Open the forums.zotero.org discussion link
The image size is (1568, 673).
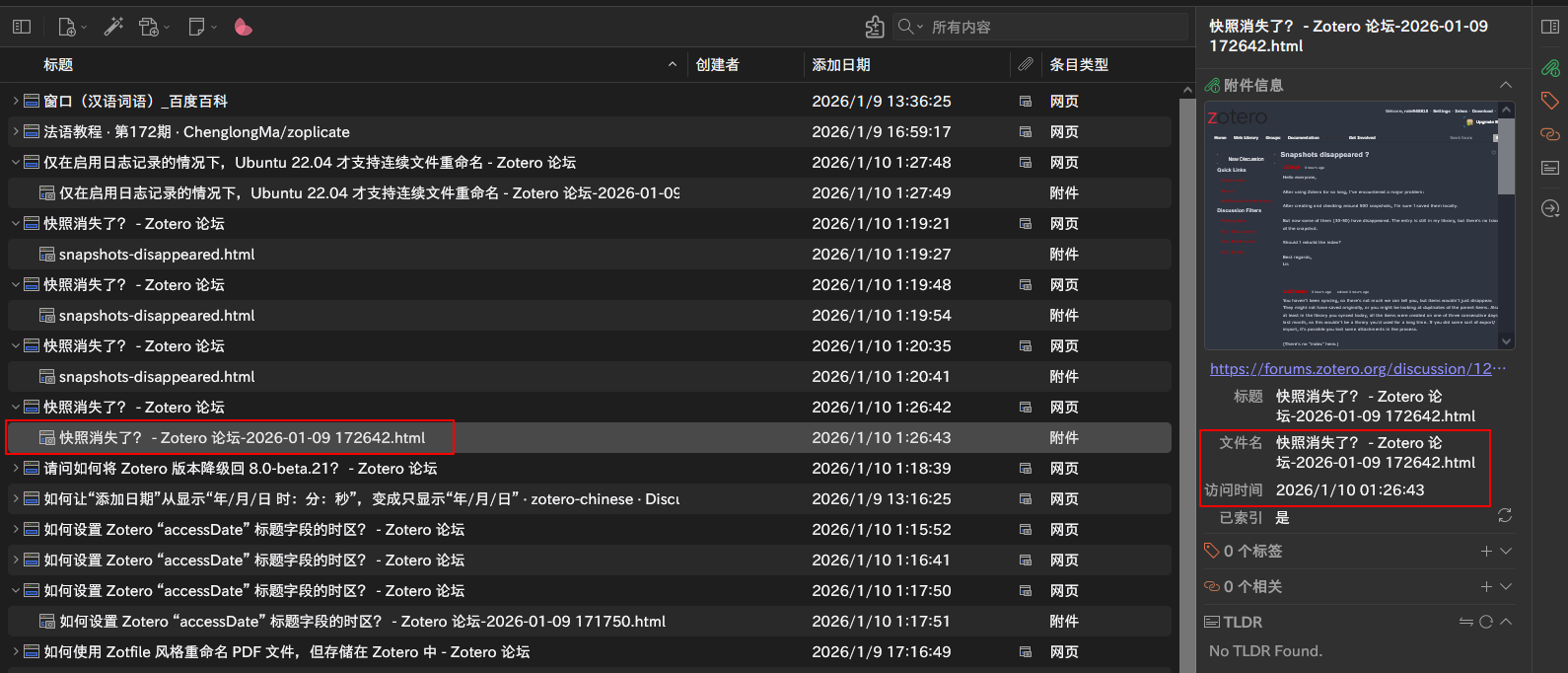coord(1358,368)
